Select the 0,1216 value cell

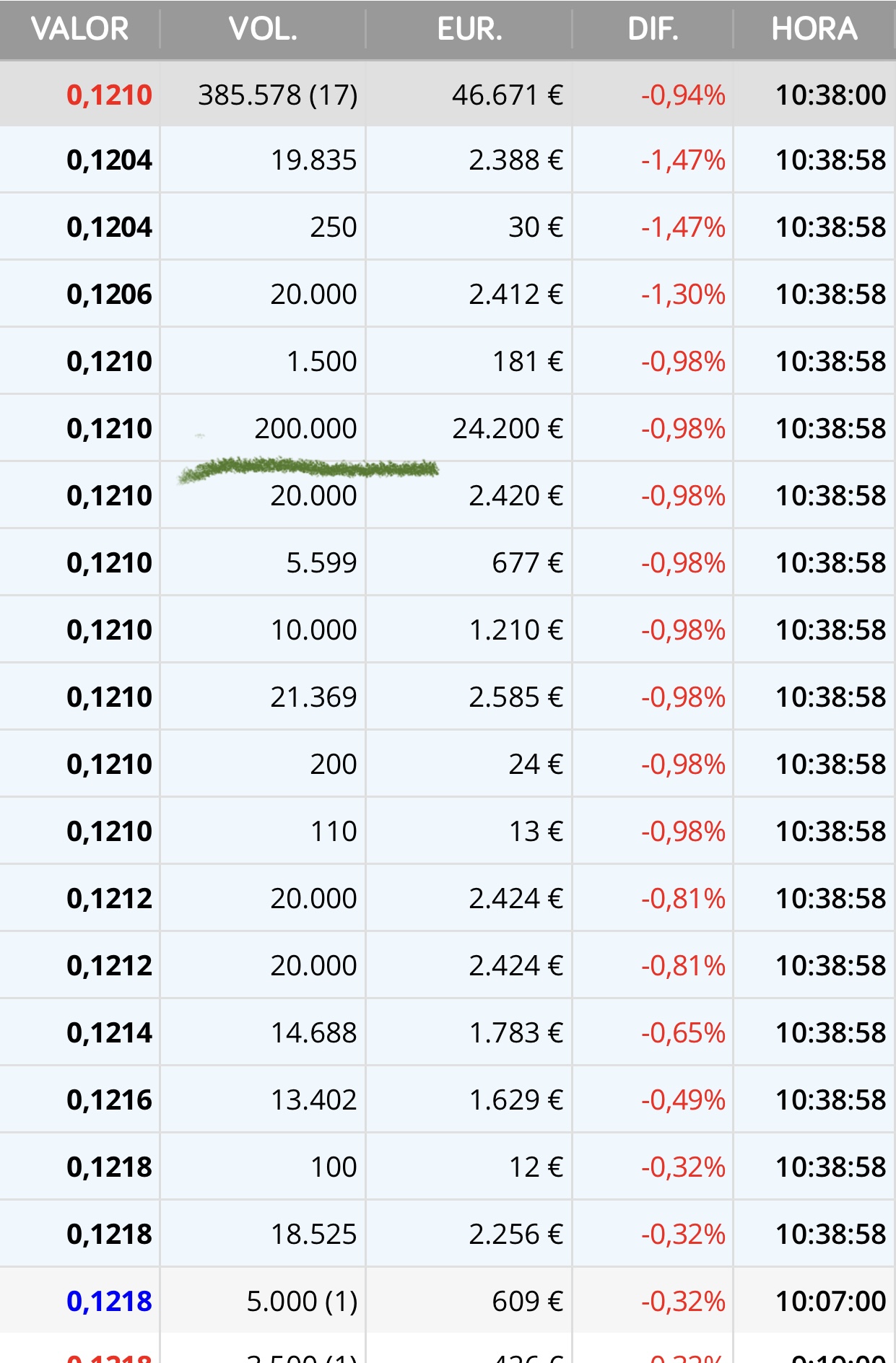(x=109, y=1099)
